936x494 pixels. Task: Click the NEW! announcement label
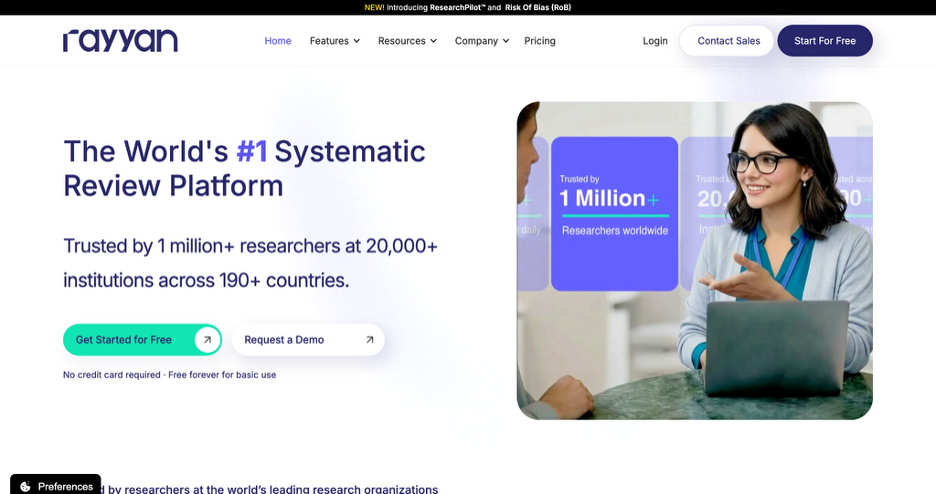[x=374, y=7]
